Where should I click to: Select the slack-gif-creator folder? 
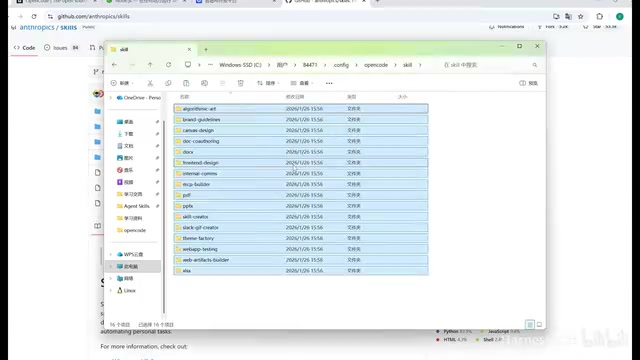click(x=301, y=227)
